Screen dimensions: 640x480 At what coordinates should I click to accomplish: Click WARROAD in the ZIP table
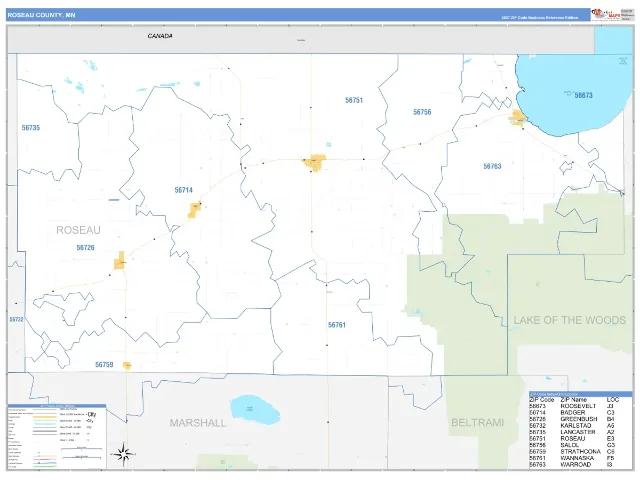coord(576,465)
